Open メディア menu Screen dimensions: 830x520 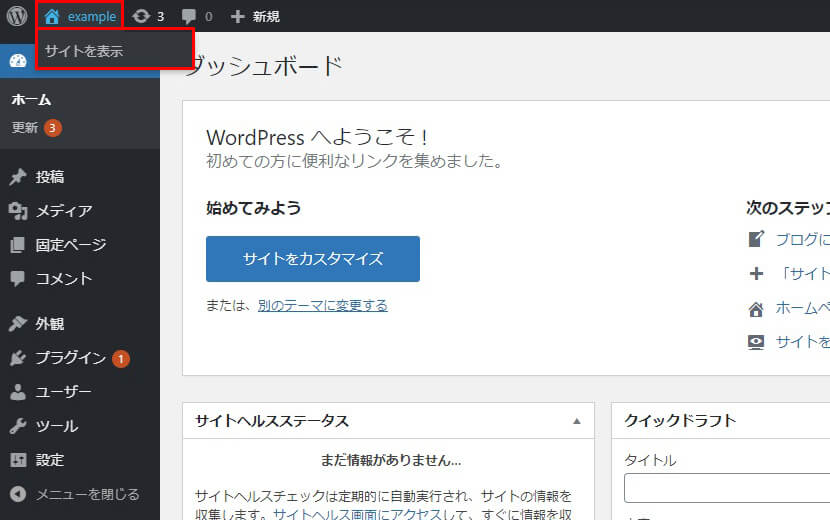click(x=64, y=211)
